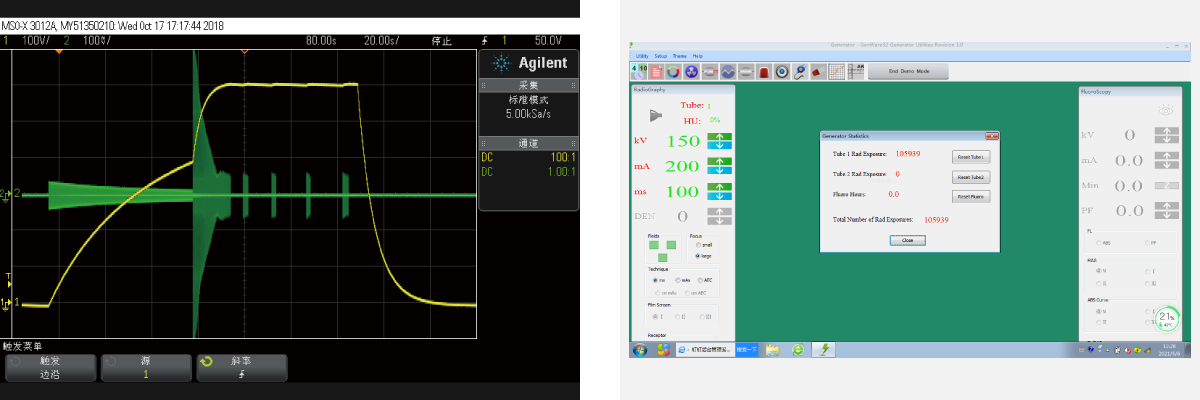Toggle the top-left green Fields square

coord(654,245)
